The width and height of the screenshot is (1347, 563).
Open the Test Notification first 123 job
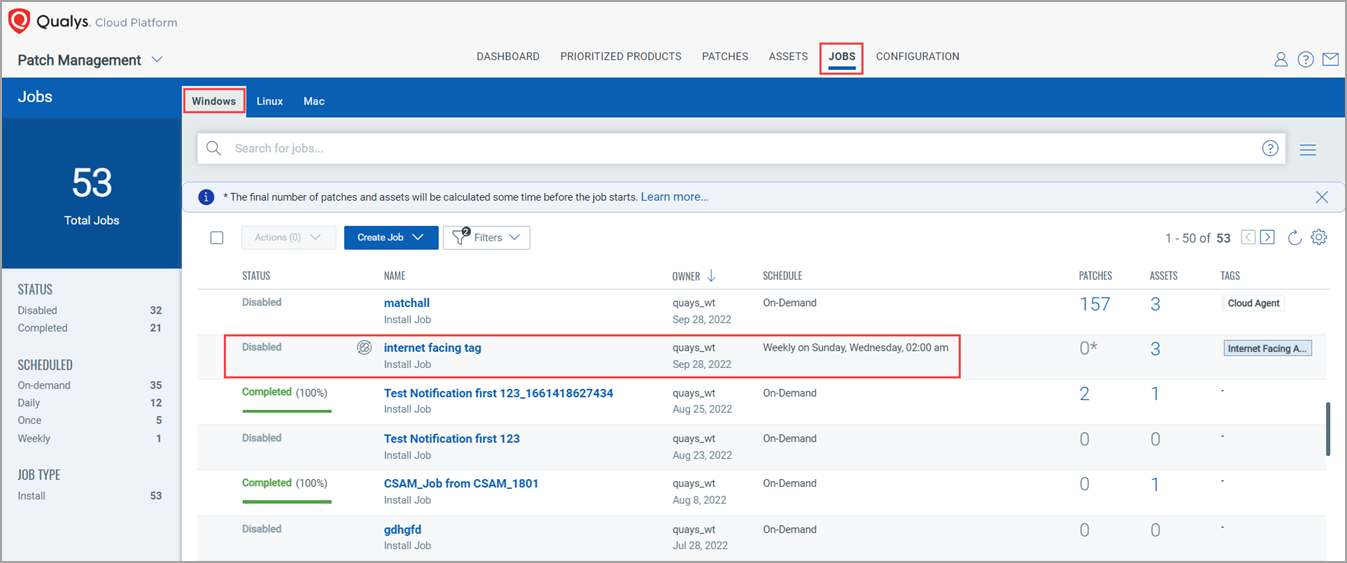point(452,439)
